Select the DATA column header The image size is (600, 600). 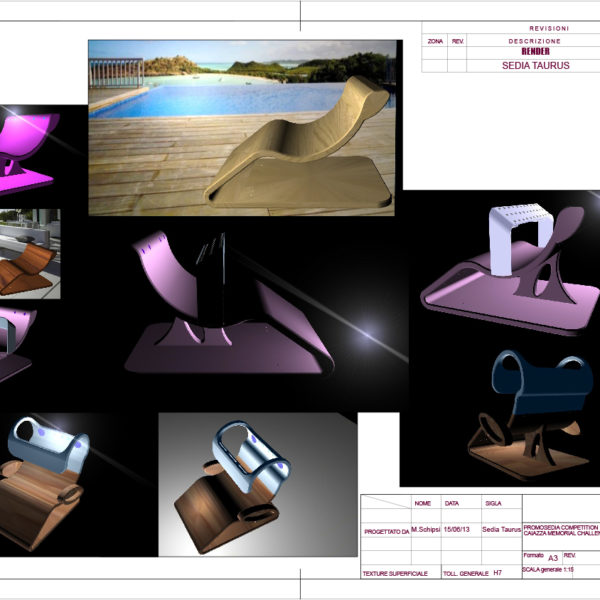452,503
